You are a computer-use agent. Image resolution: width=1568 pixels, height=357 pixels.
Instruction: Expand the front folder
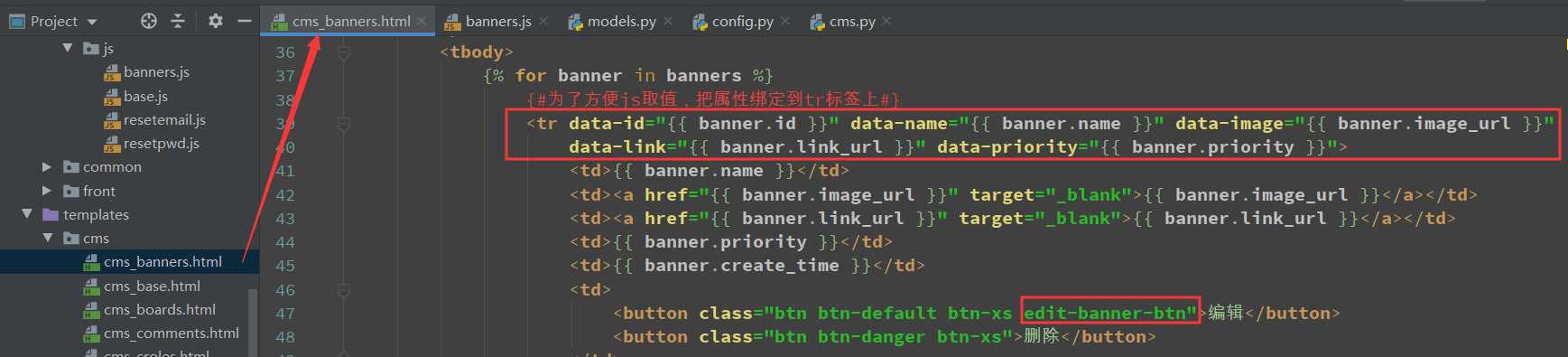click(47, 191)
